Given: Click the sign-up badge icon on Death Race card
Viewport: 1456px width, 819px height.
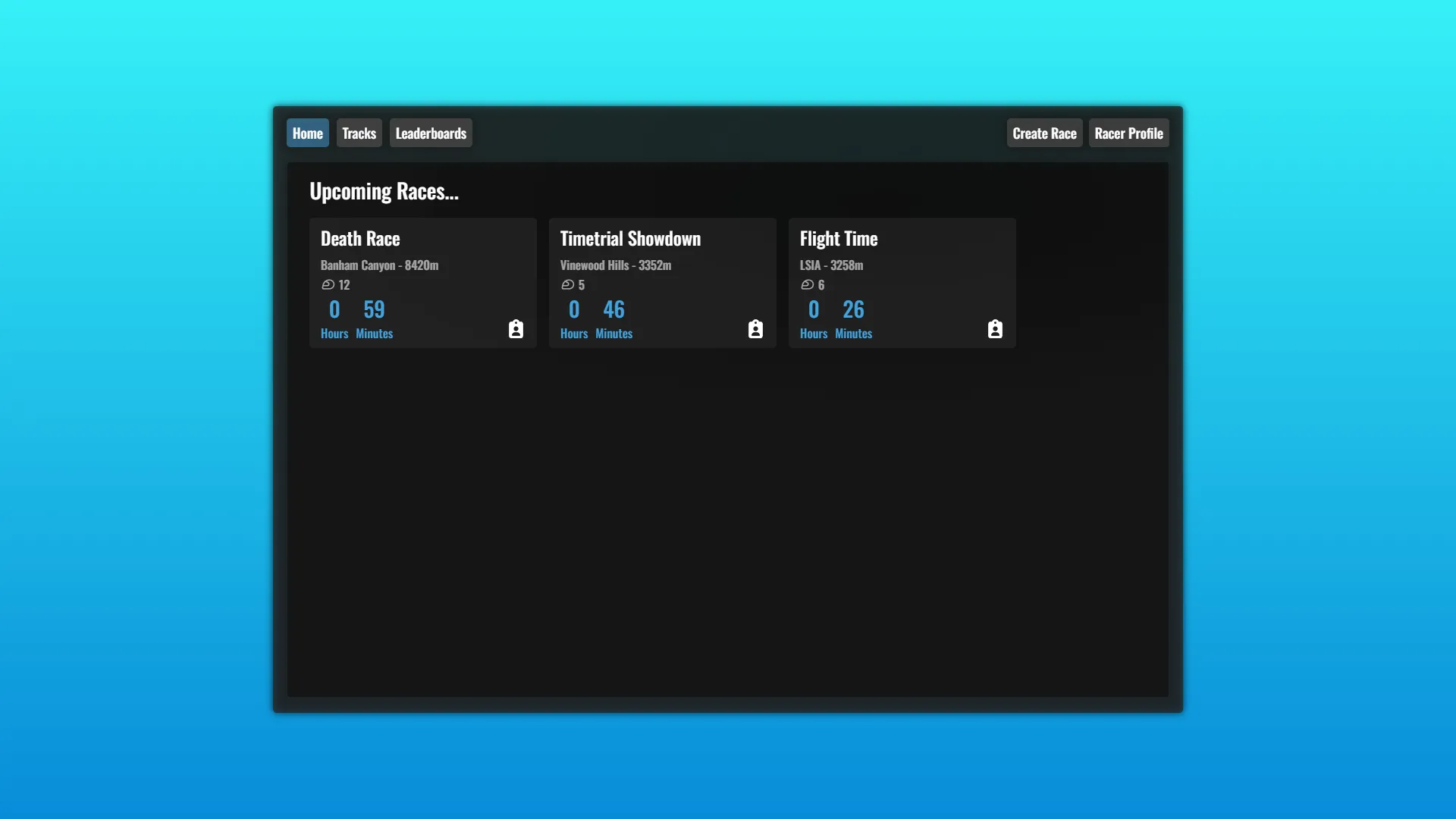Looking at the screenshot, I should click(x=516, y=329).
